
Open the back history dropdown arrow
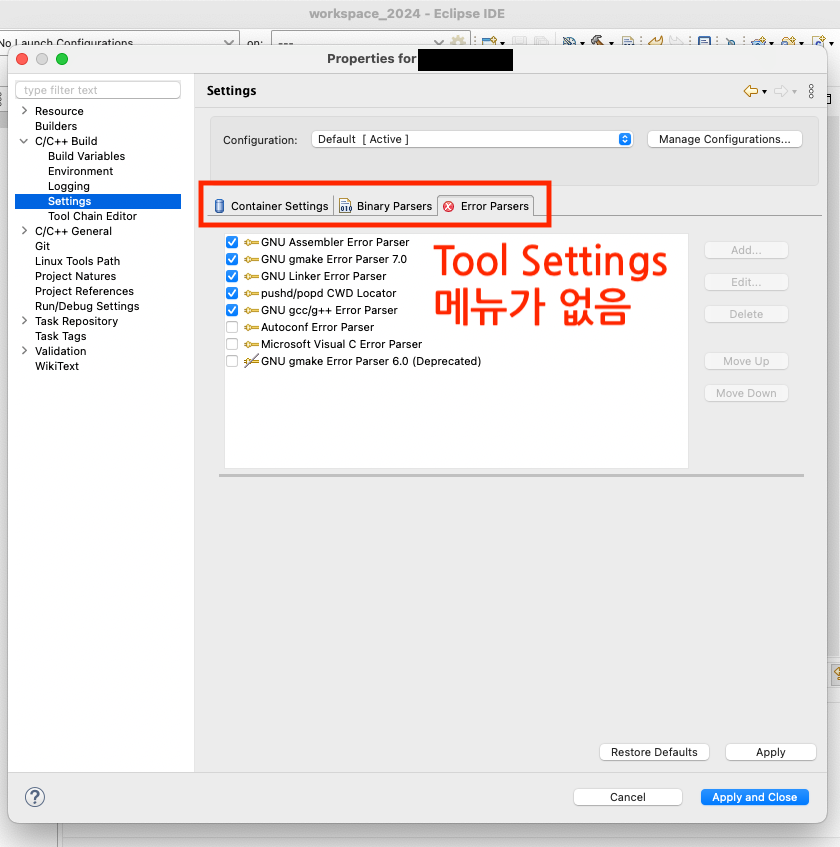[764, 92]
